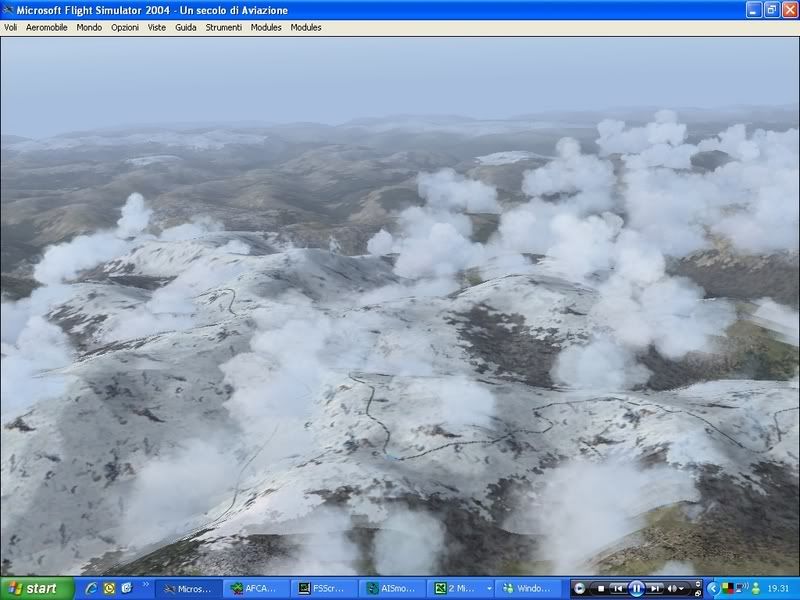
Task: Pause playback in the media player toolbar
Action: coord(636,589)
